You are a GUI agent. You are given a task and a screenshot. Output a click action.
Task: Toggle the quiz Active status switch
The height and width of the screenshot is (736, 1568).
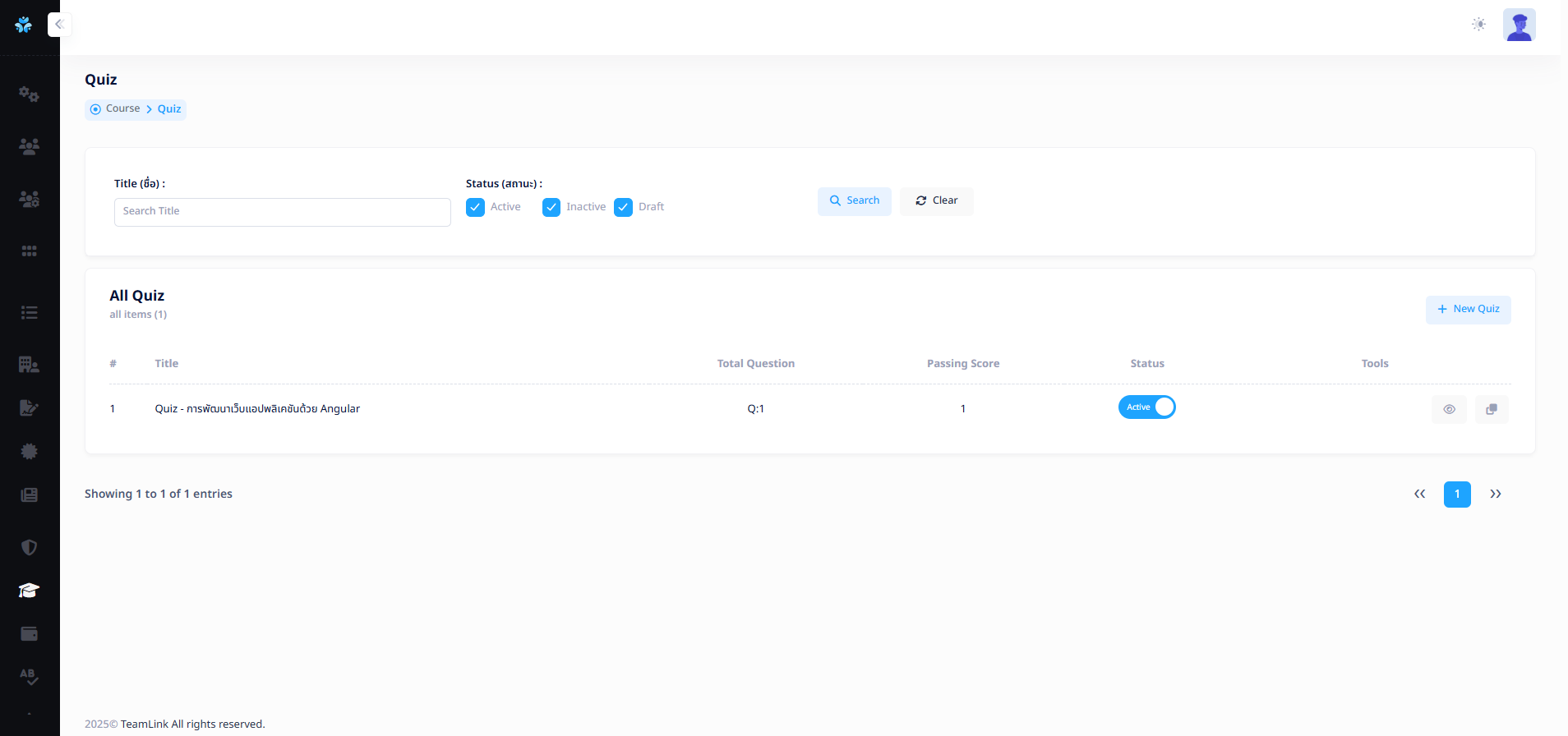pyautogui.click(x=1146, y=407)
